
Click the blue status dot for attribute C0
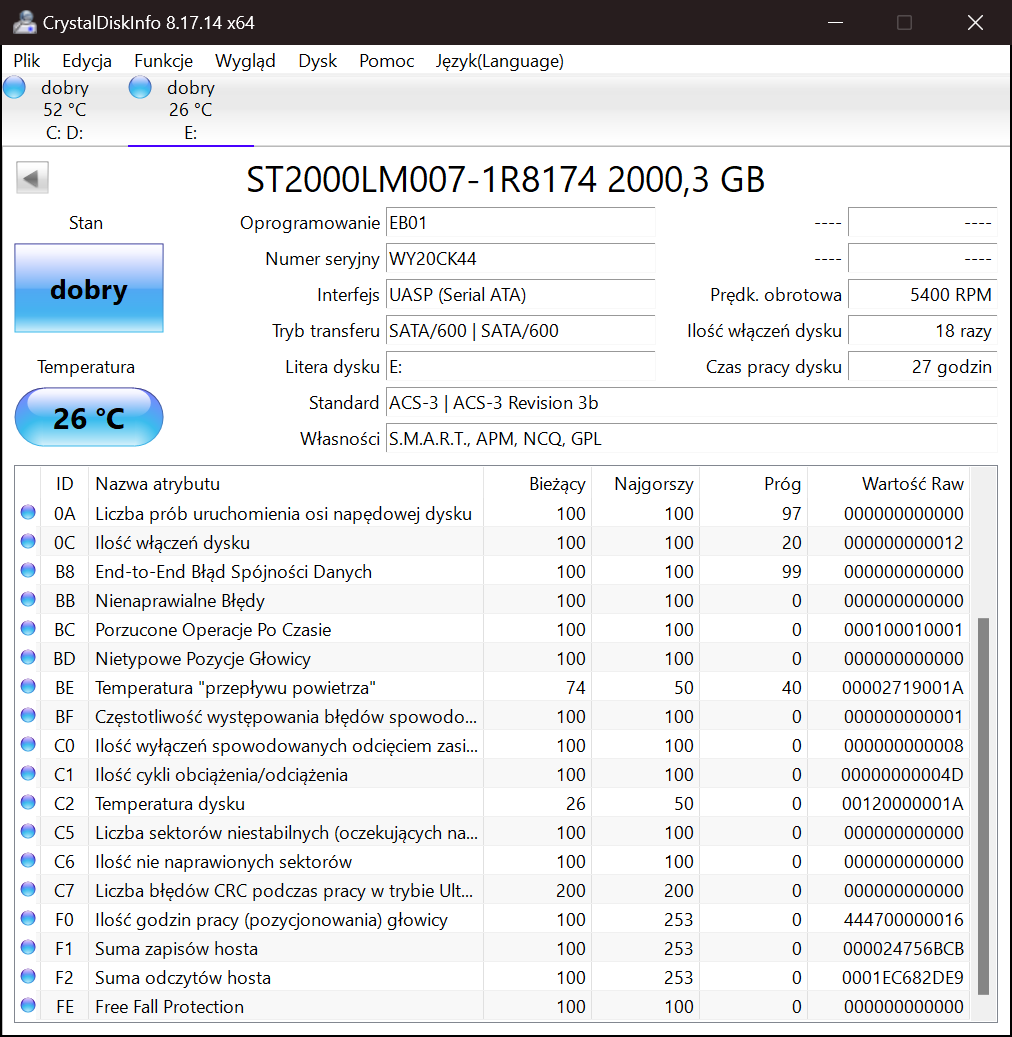[x=28, y=745]
